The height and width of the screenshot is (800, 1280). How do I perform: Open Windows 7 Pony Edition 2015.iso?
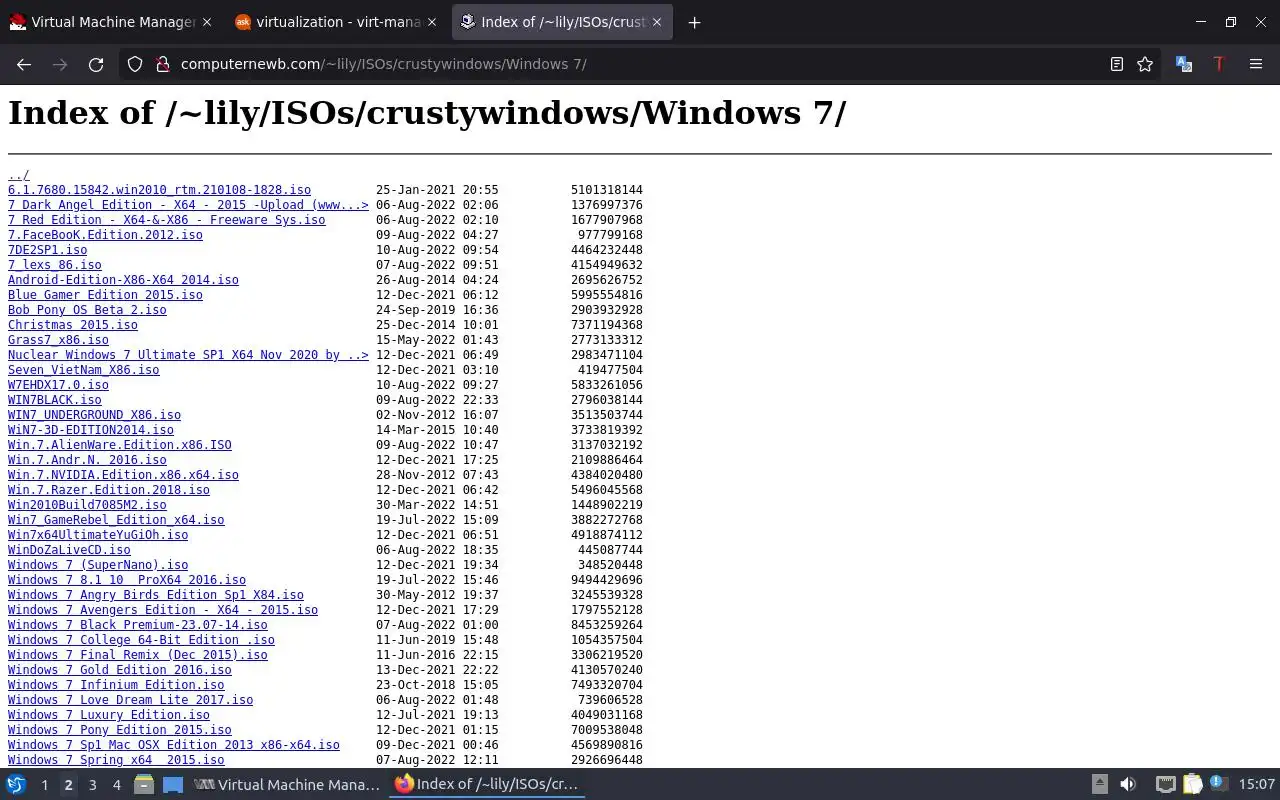(x=120, y=730)
